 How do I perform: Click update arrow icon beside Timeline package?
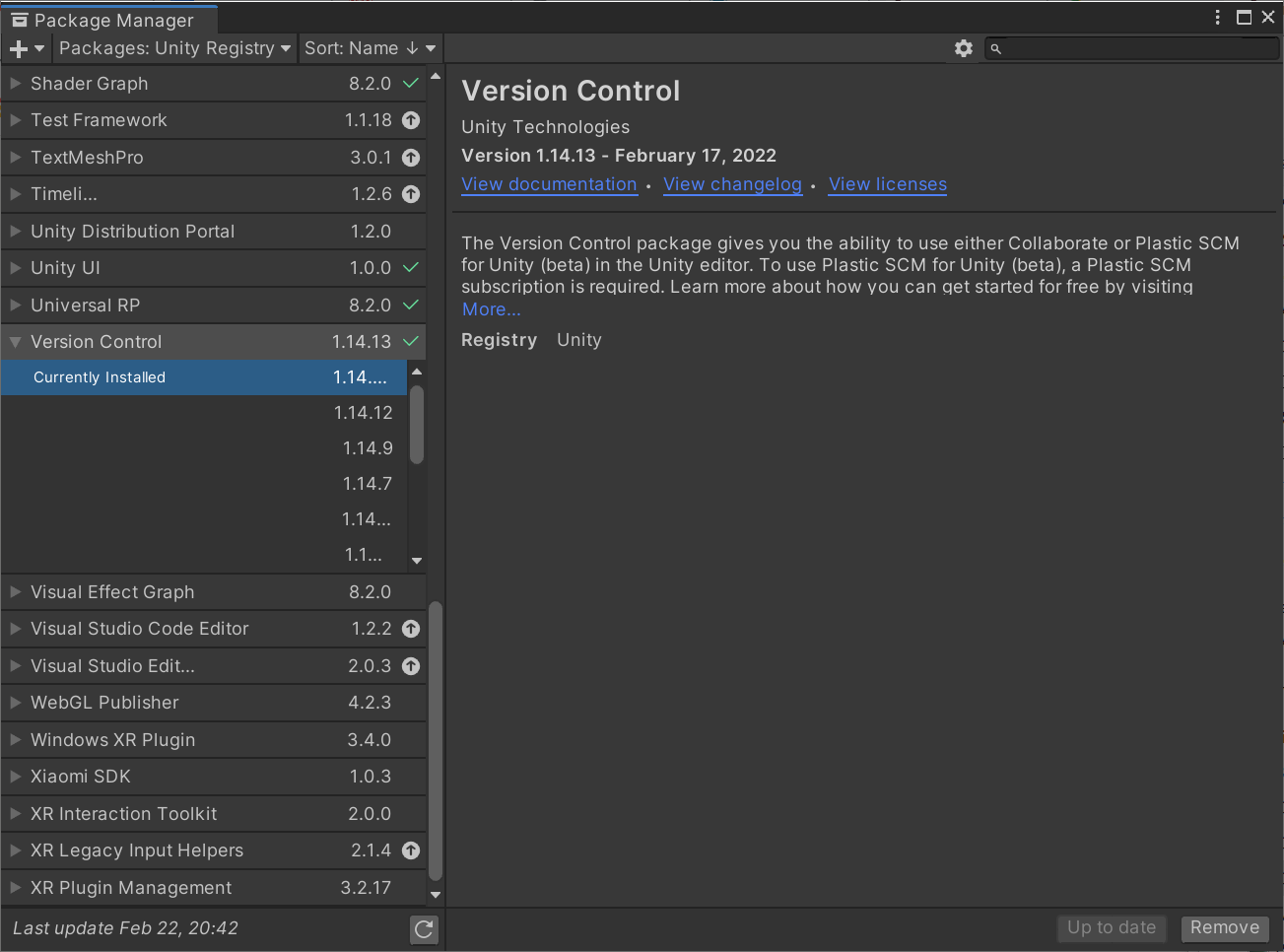411,194
